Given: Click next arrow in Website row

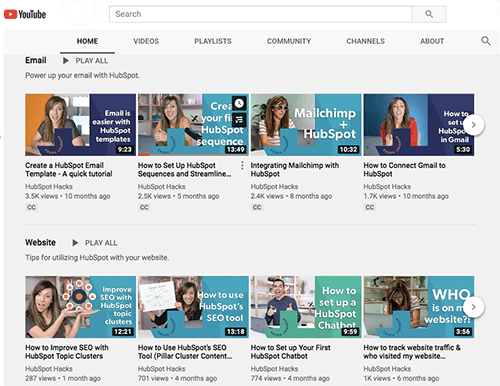Looking at the screenshot, I should tap(473, 307).
